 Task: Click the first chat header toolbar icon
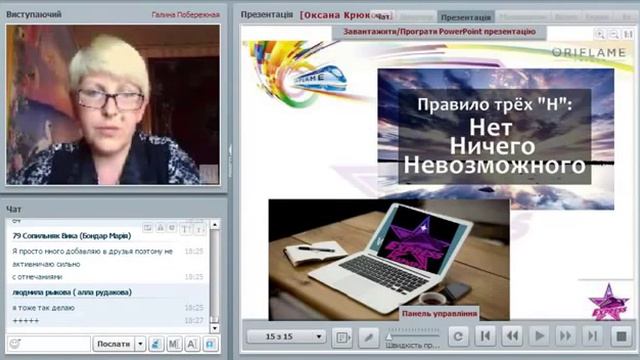tap(147, 228)
